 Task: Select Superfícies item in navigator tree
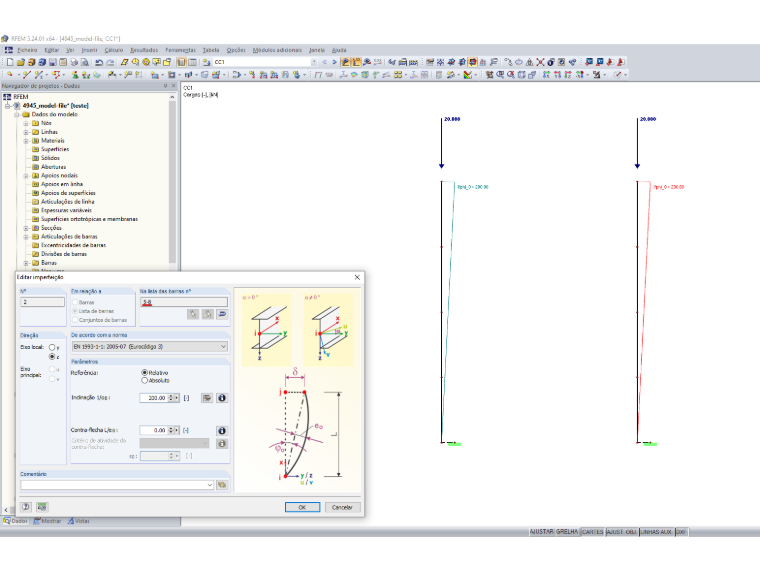pos(55,149)
